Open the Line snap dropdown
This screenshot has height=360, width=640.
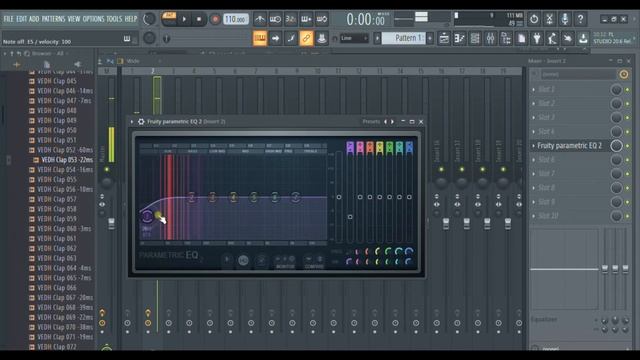click(x=354, y=38)
